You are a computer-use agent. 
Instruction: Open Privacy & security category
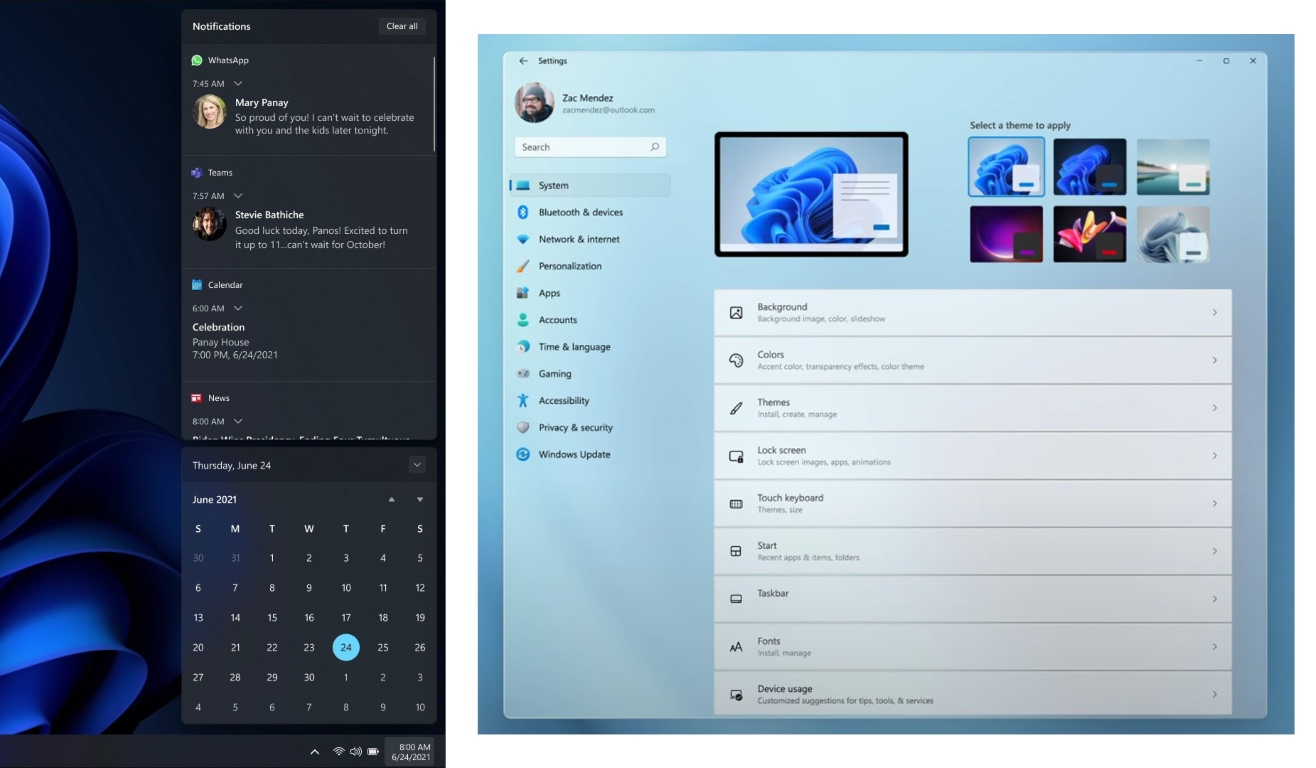click(x=590, y=427)
